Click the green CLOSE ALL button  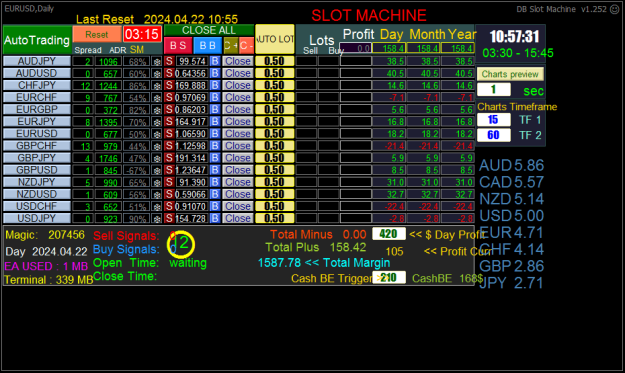click(209, 30)
